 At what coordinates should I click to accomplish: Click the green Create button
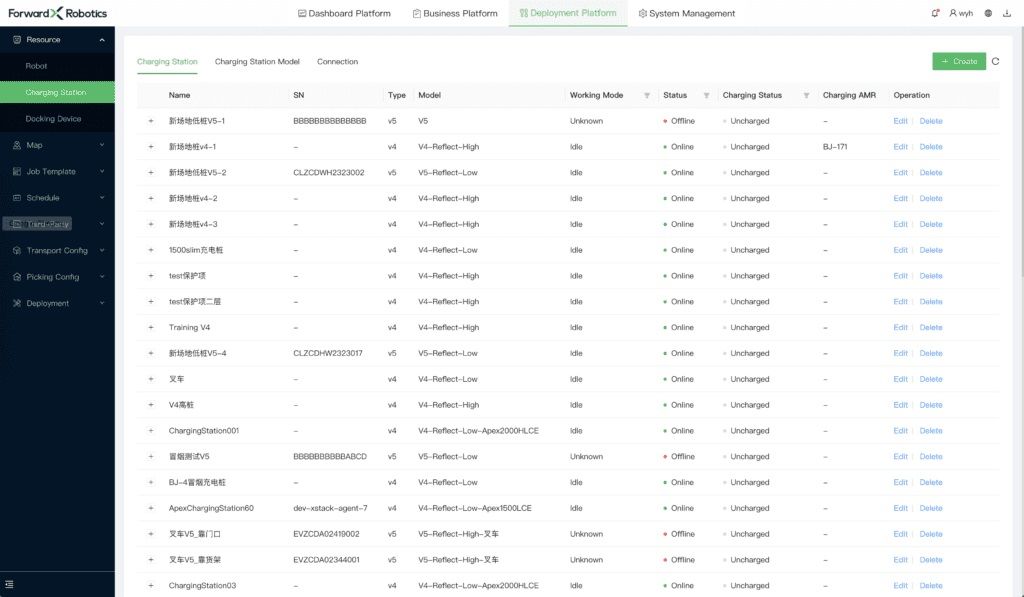(958, 62)
